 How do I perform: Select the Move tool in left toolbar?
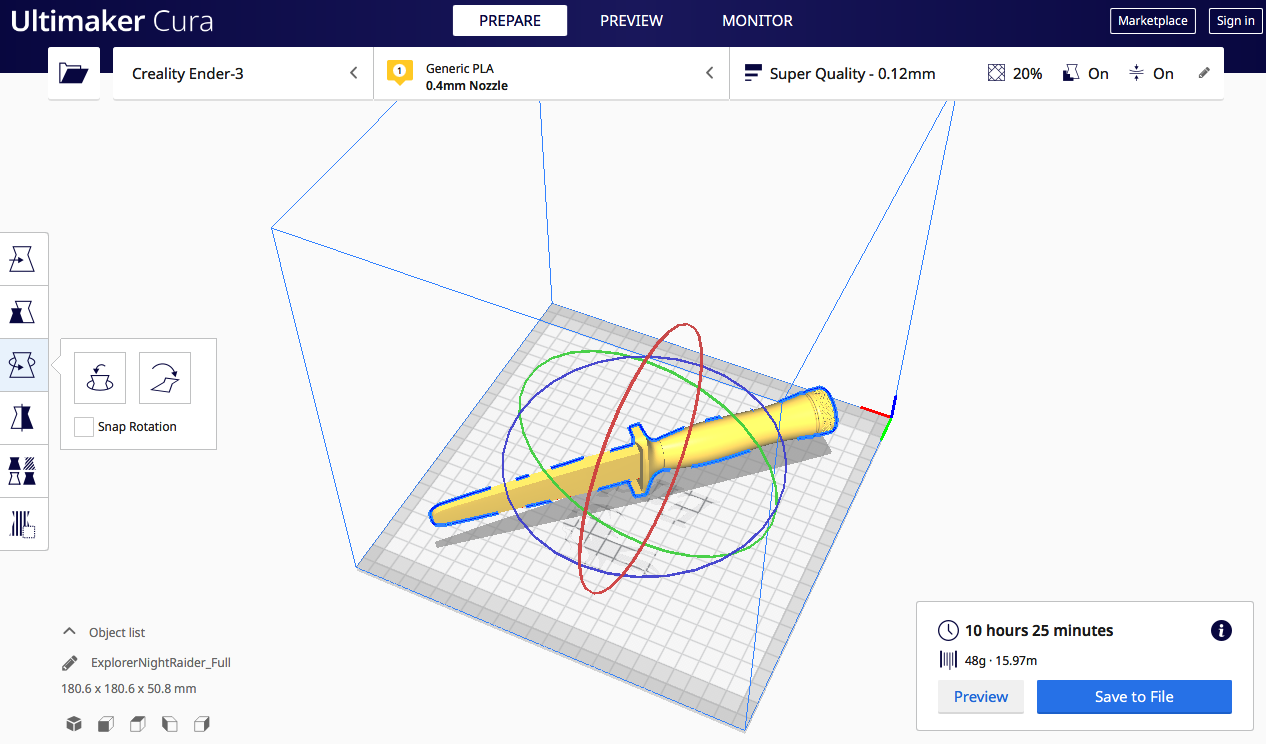(x=22, y=259)
